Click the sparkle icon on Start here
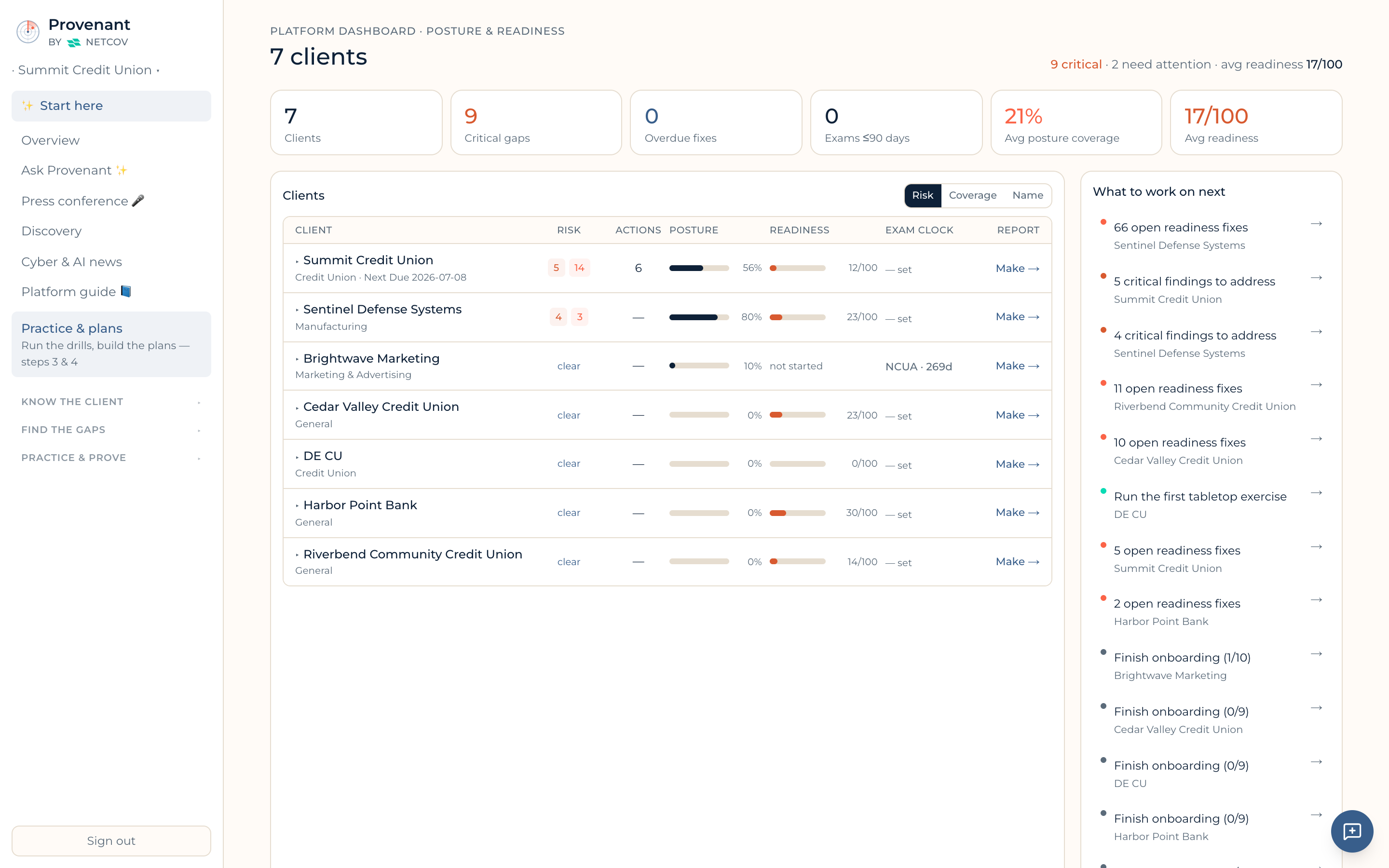The image size is (1389, 868). pos(27,106)
